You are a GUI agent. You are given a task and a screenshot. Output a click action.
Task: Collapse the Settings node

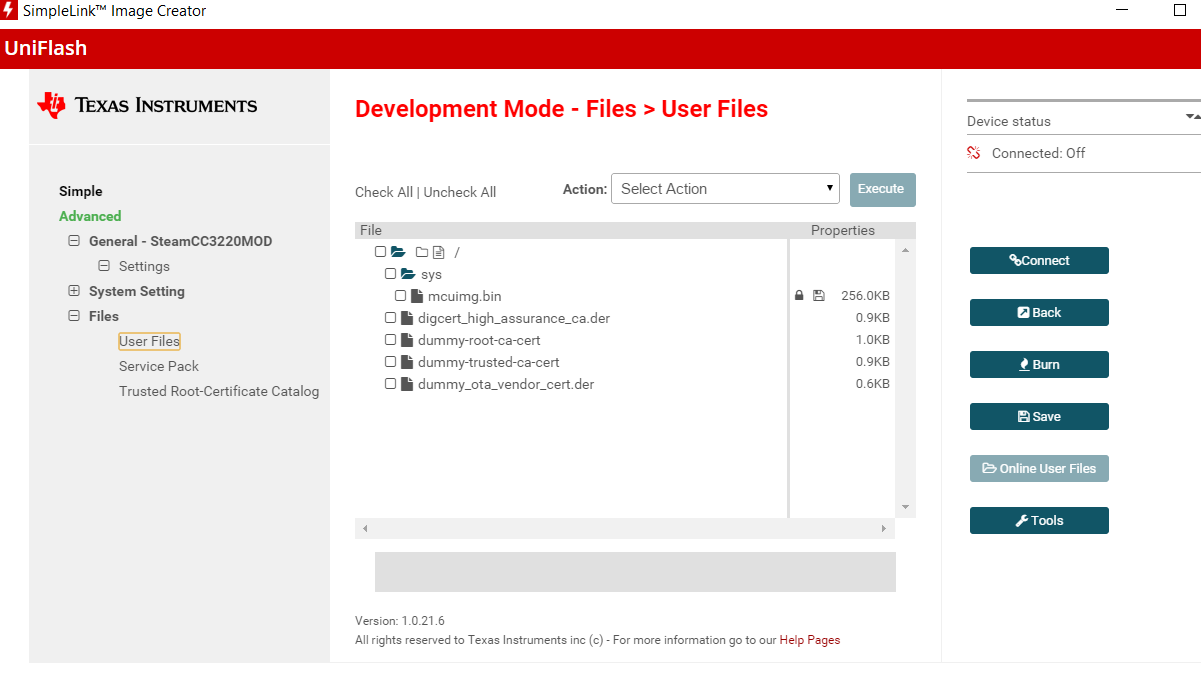[103, 266]
